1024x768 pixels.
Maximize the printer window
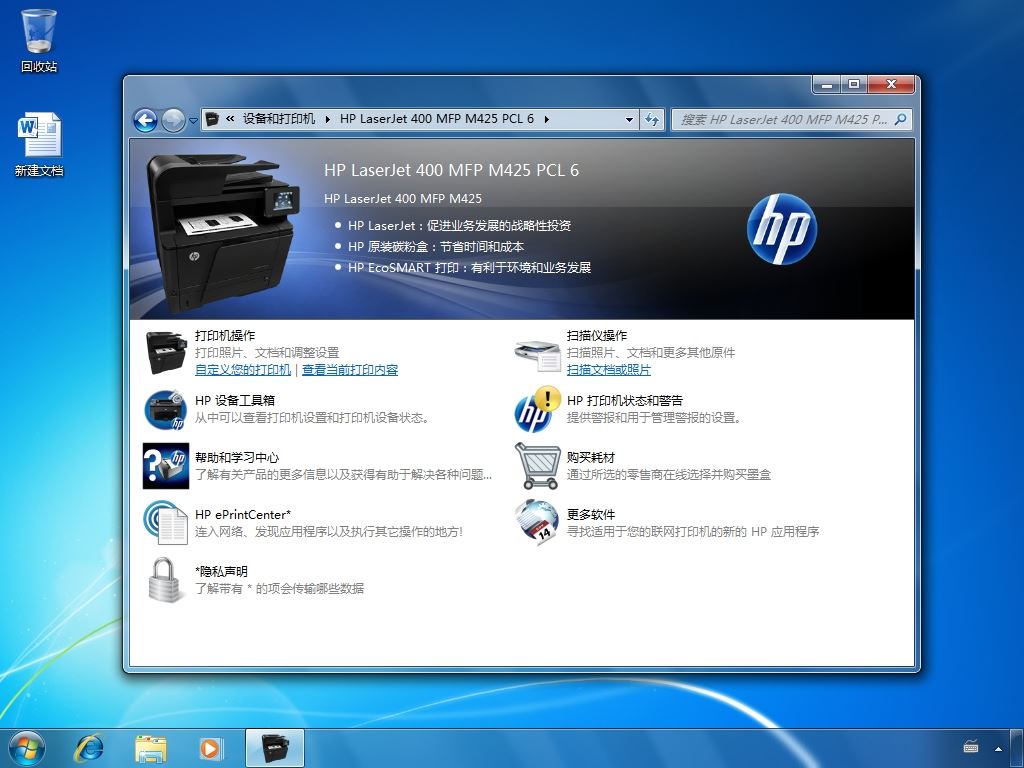[854, 84]
